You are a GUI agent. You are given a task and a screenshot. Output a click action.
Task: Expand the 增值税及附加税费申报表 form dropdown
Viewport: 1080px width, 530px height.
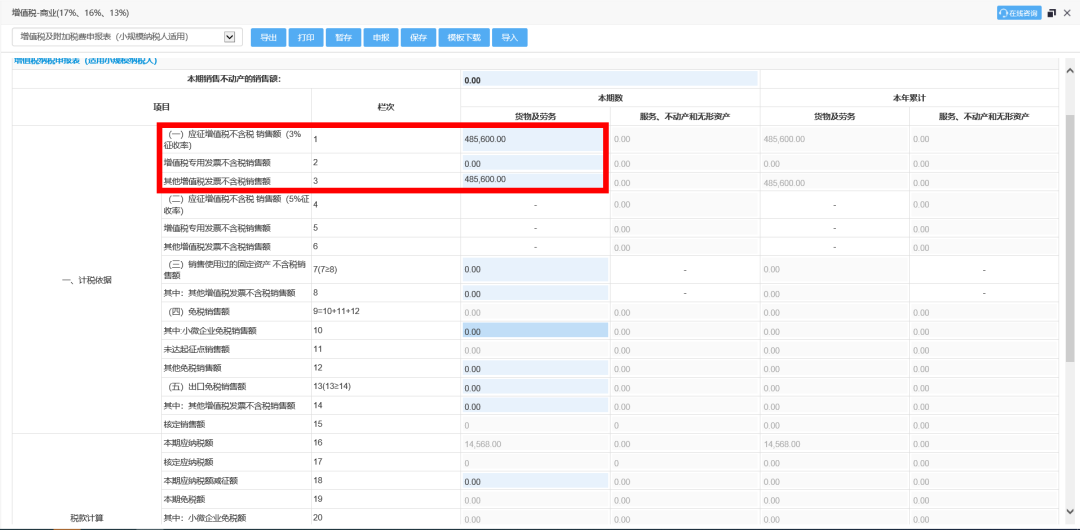coord(230,37)
